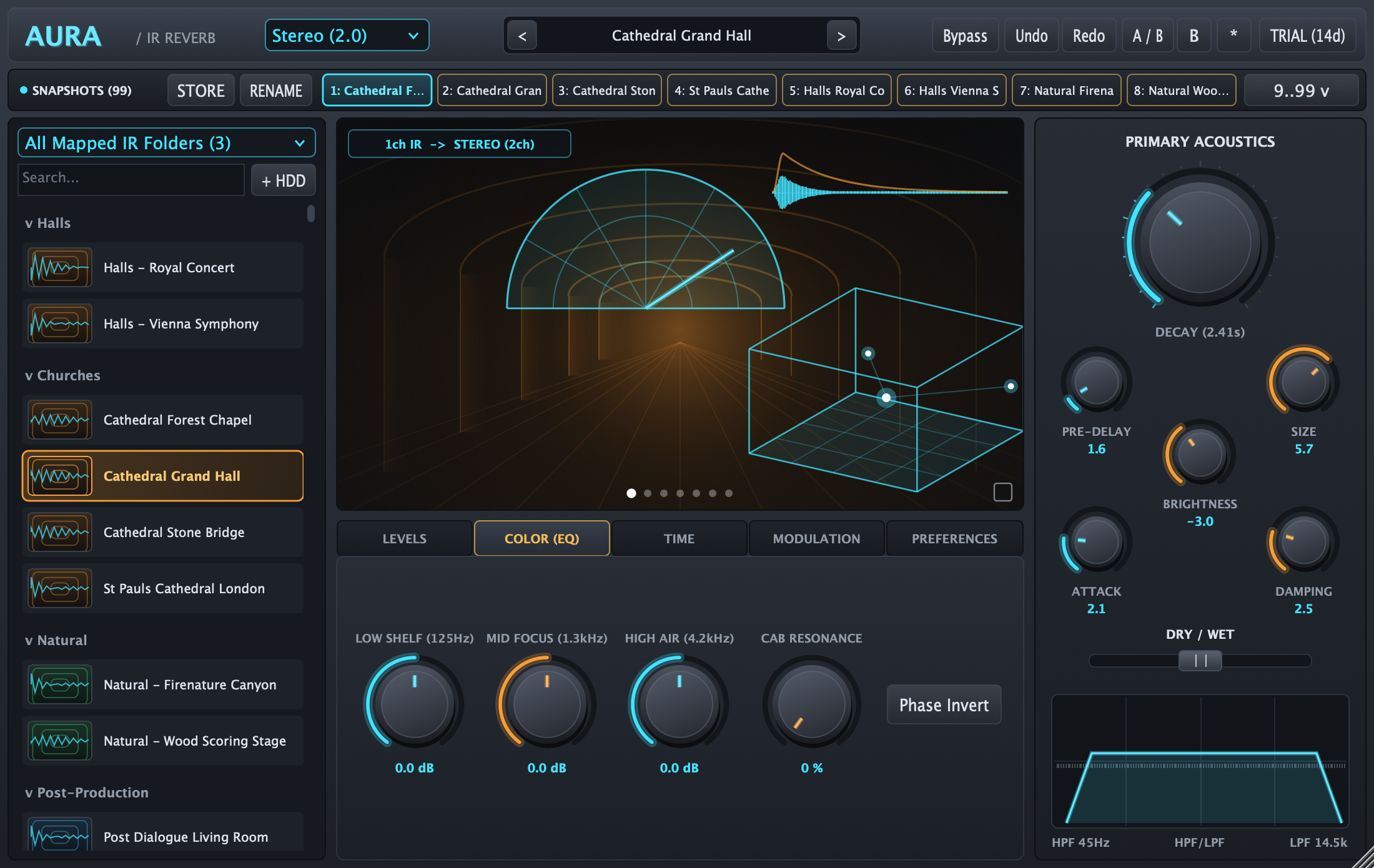The image size is (1374, 868).
Task: Click the Undo button
Action: point(1031,36)
